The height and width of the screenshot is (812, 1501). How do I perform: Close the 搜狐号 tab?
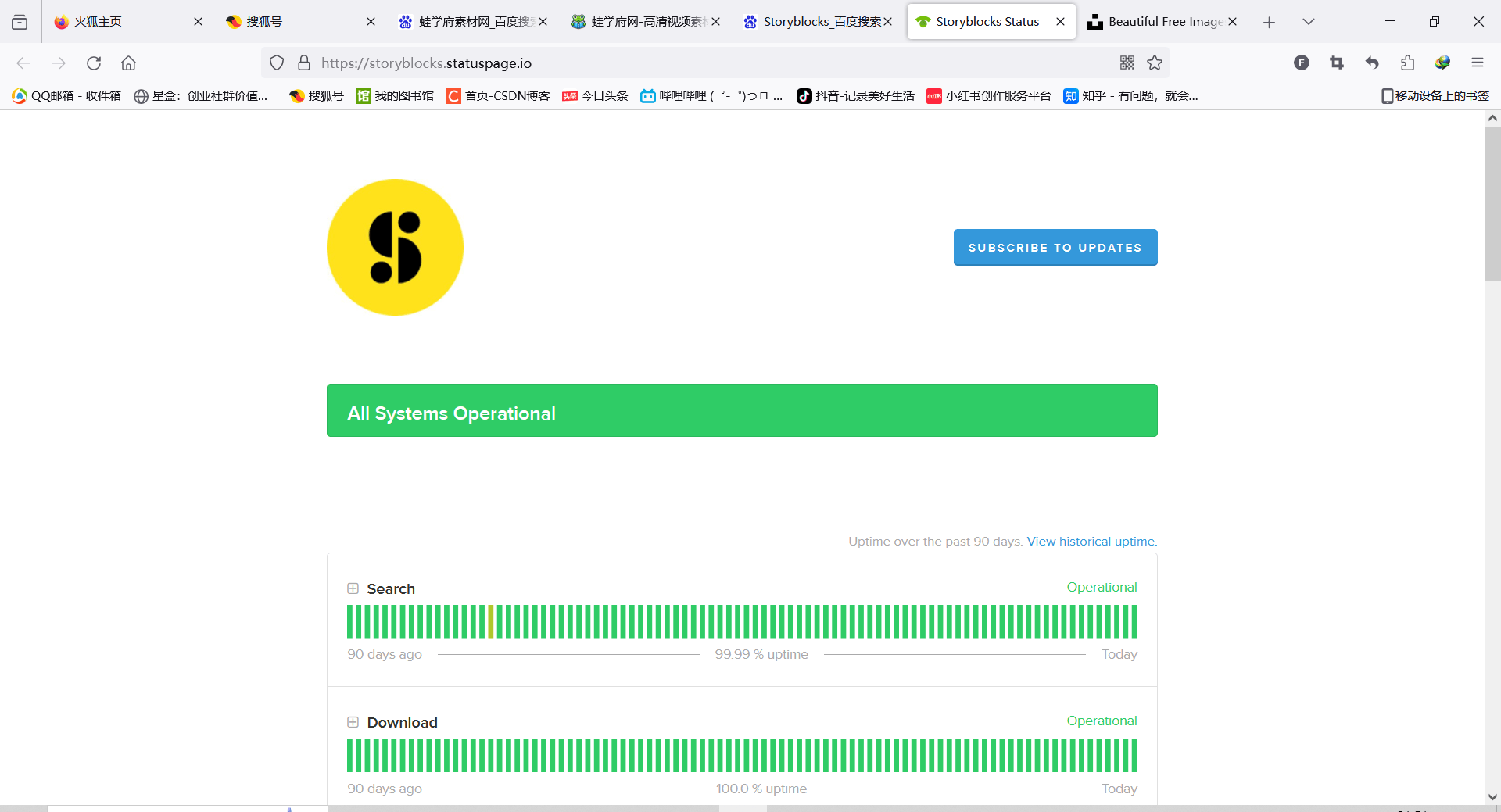pyautogui.click(x=371, y=22)
